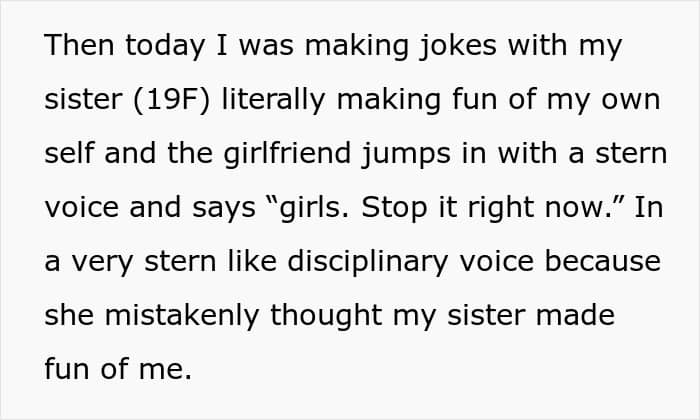Click the word "mistakenly"
The width and height of the screenshot is (700, 420).
pyautogui.click(x=182, y=315)
